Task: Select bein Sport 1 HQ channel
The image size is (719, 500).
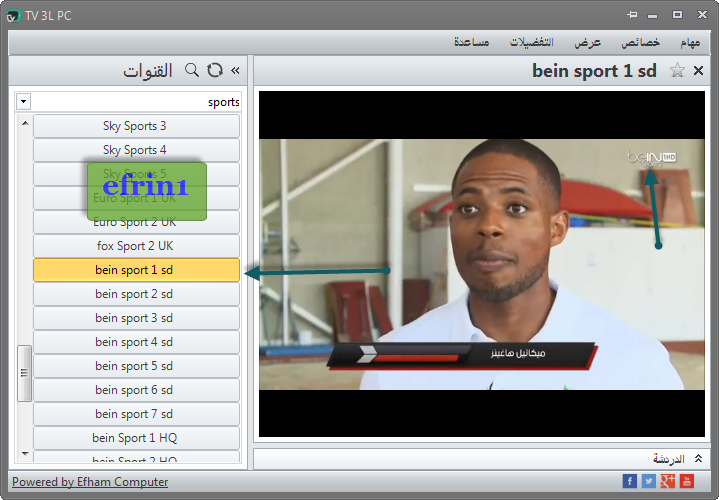Action: tap(136, 438)
